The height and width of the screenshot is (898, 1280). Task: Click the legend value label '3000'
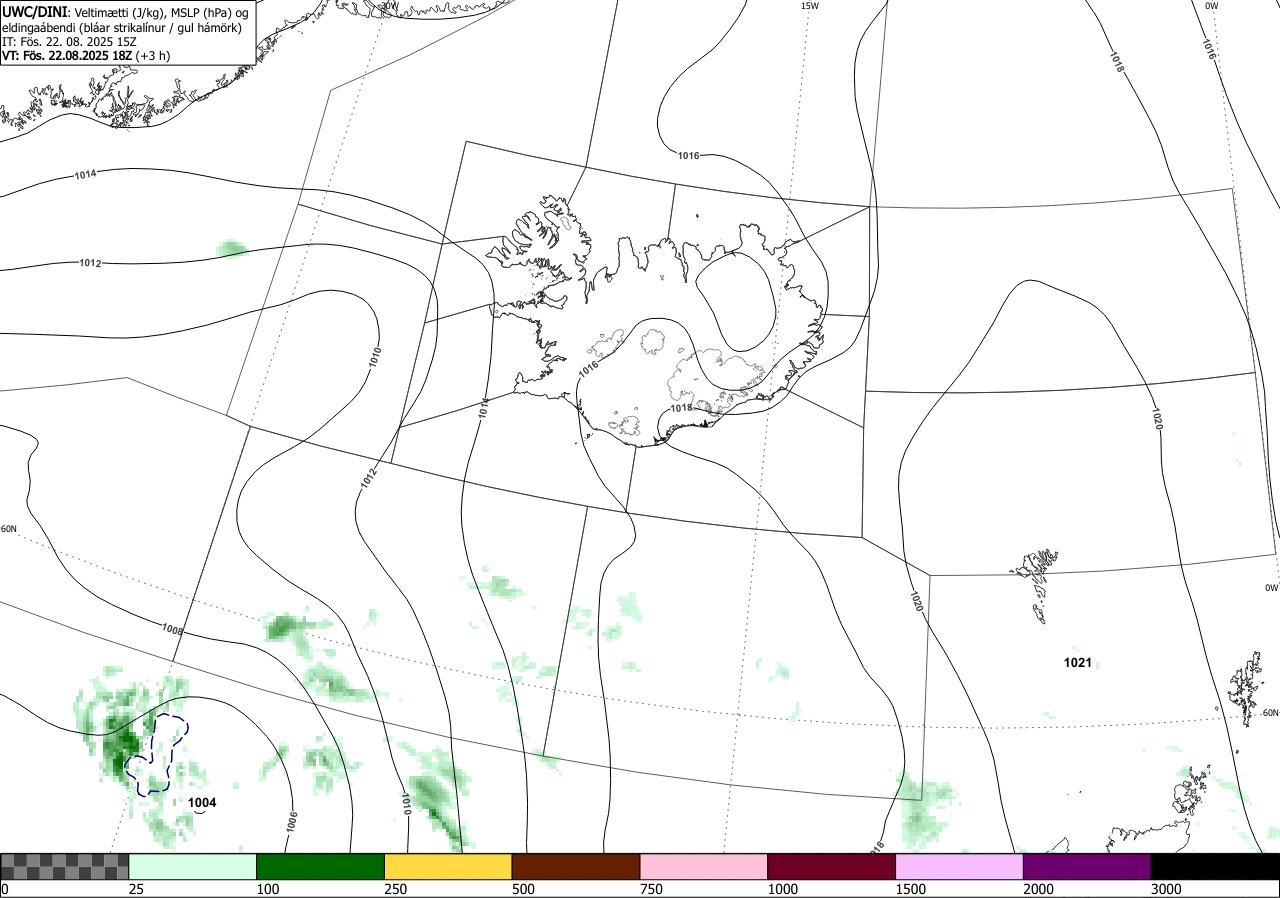[x=1167, y=889]
